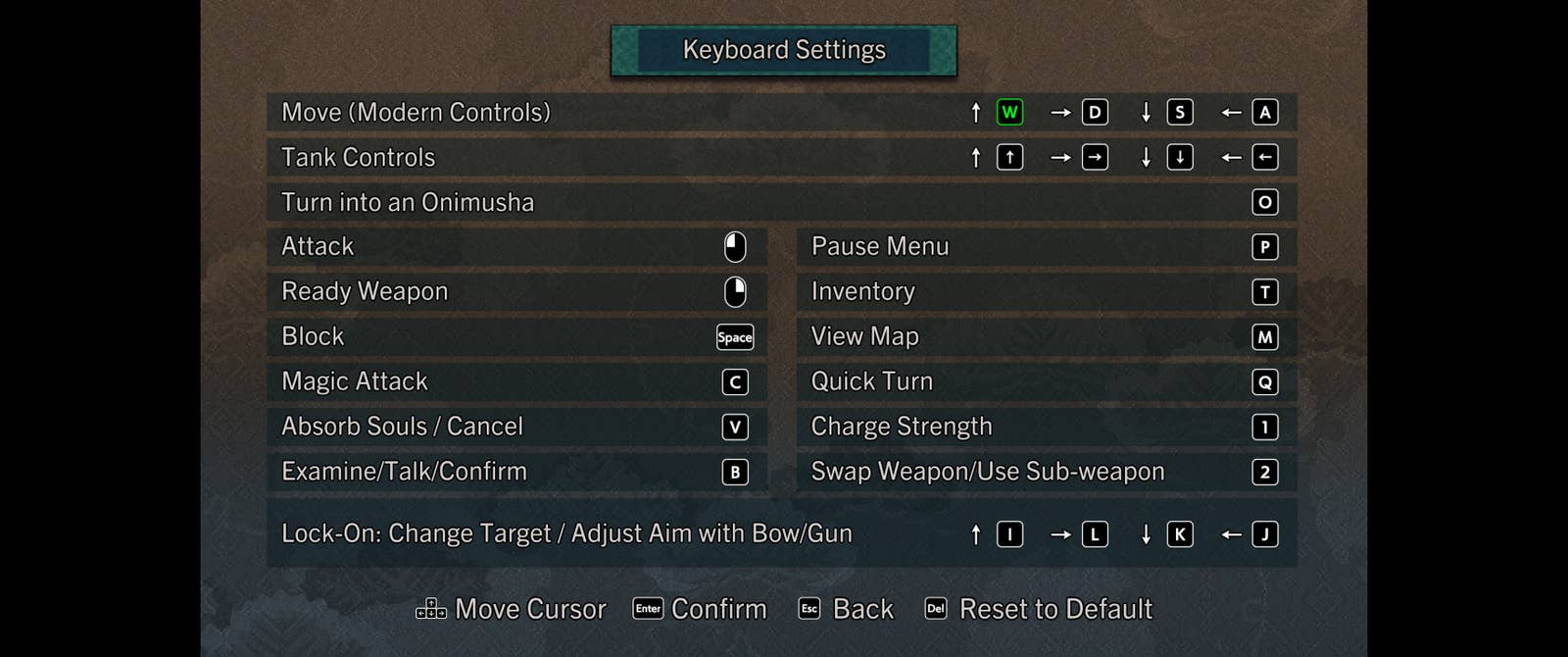This screenshot has width=1568, height=657.
Task: Click the M key icon for View Map
Action: pos(1265,337)
